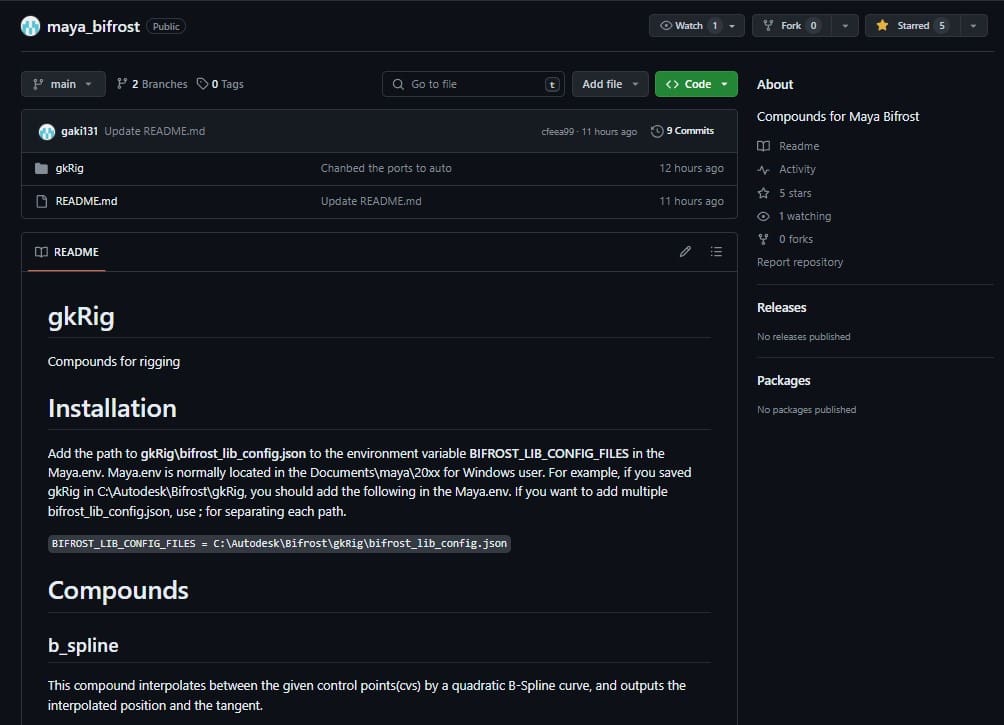Open the gkRig folder

(69, 168)
